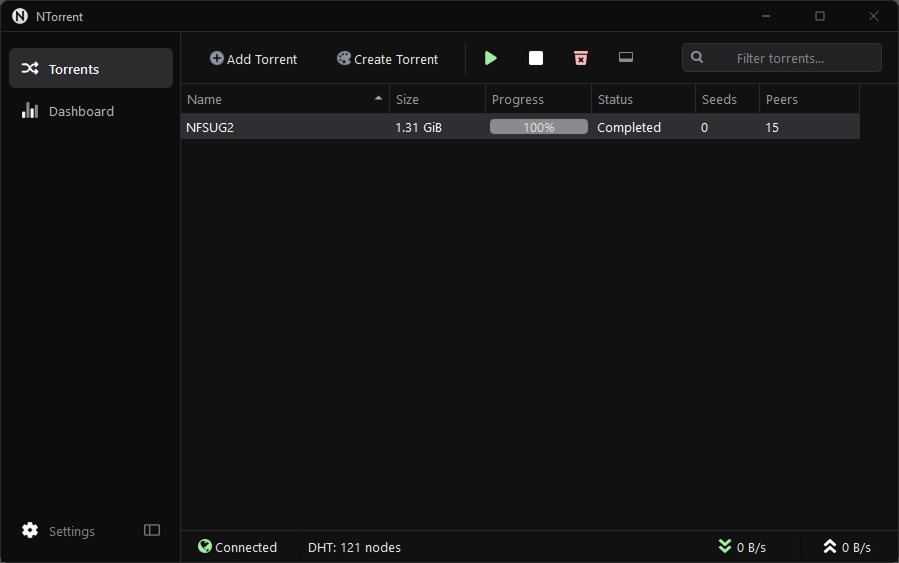Screen dimensions: 899x563
Task: Open Settings from the sidebar
Action: pyautogui.click(x=58, y=531)
